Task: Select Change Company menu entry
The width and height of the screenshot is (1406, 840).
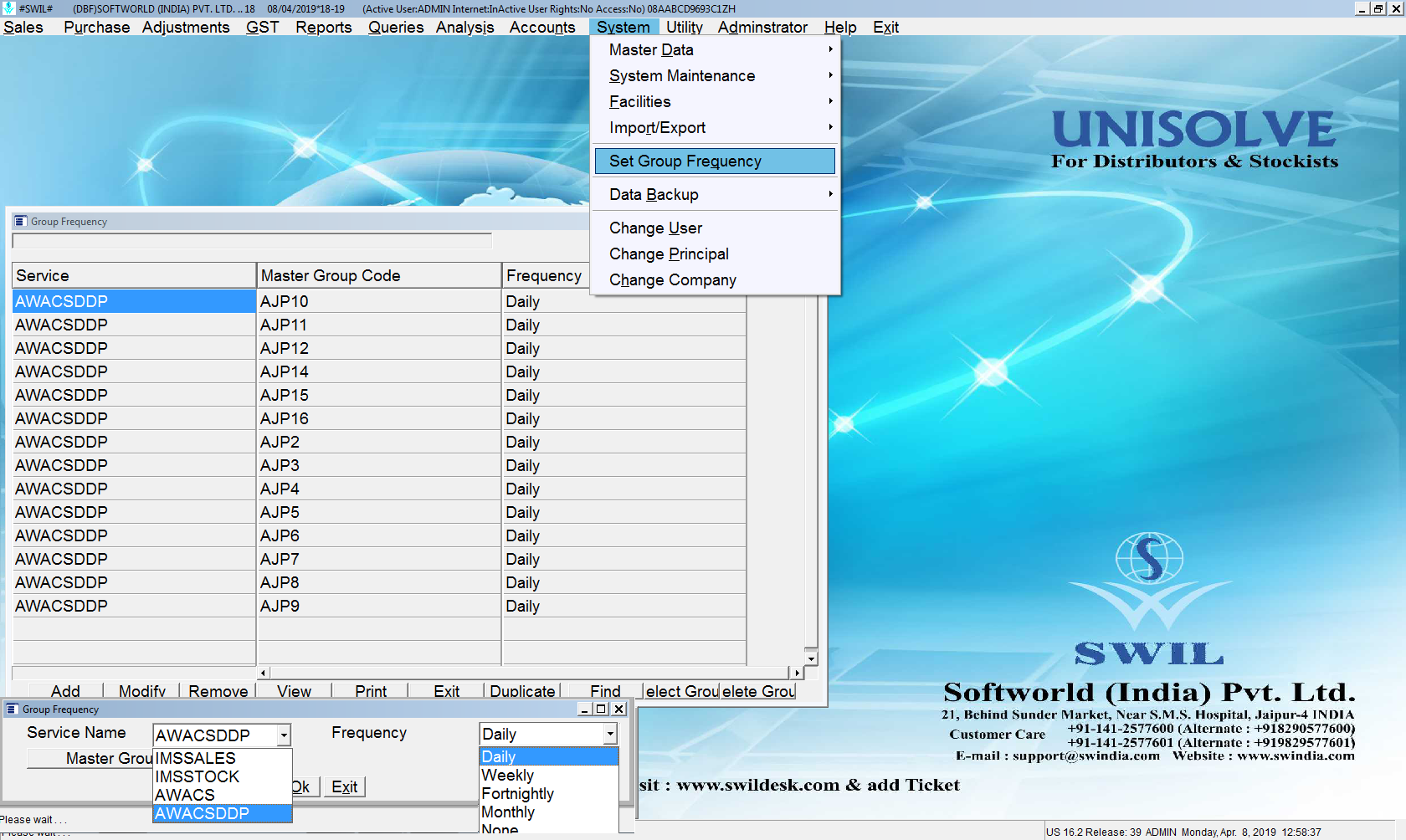Action: pyautogui.click(x=715, y=280)
